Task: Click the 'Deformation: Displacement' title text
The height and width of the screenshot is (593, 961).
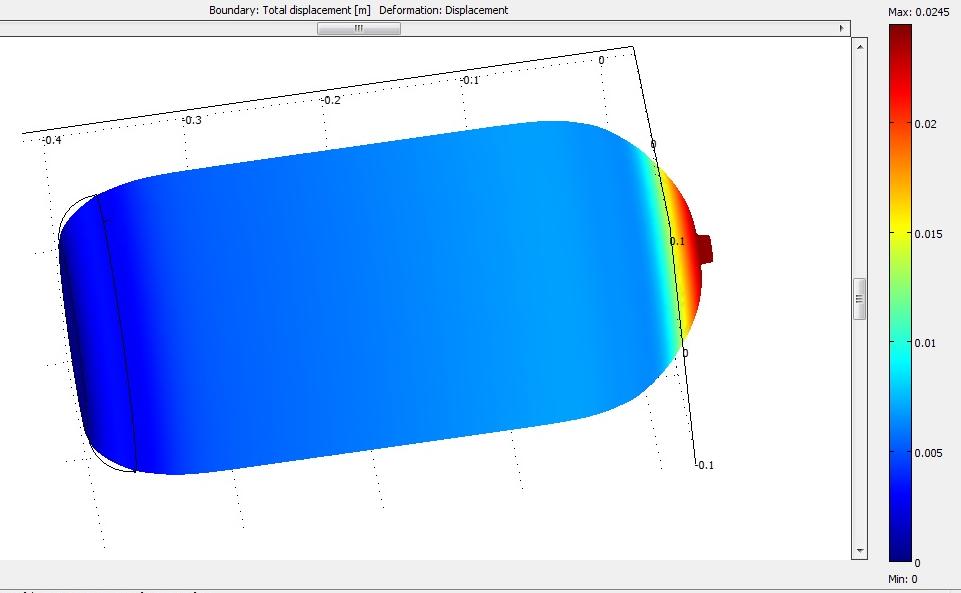Action: point(444,10)
